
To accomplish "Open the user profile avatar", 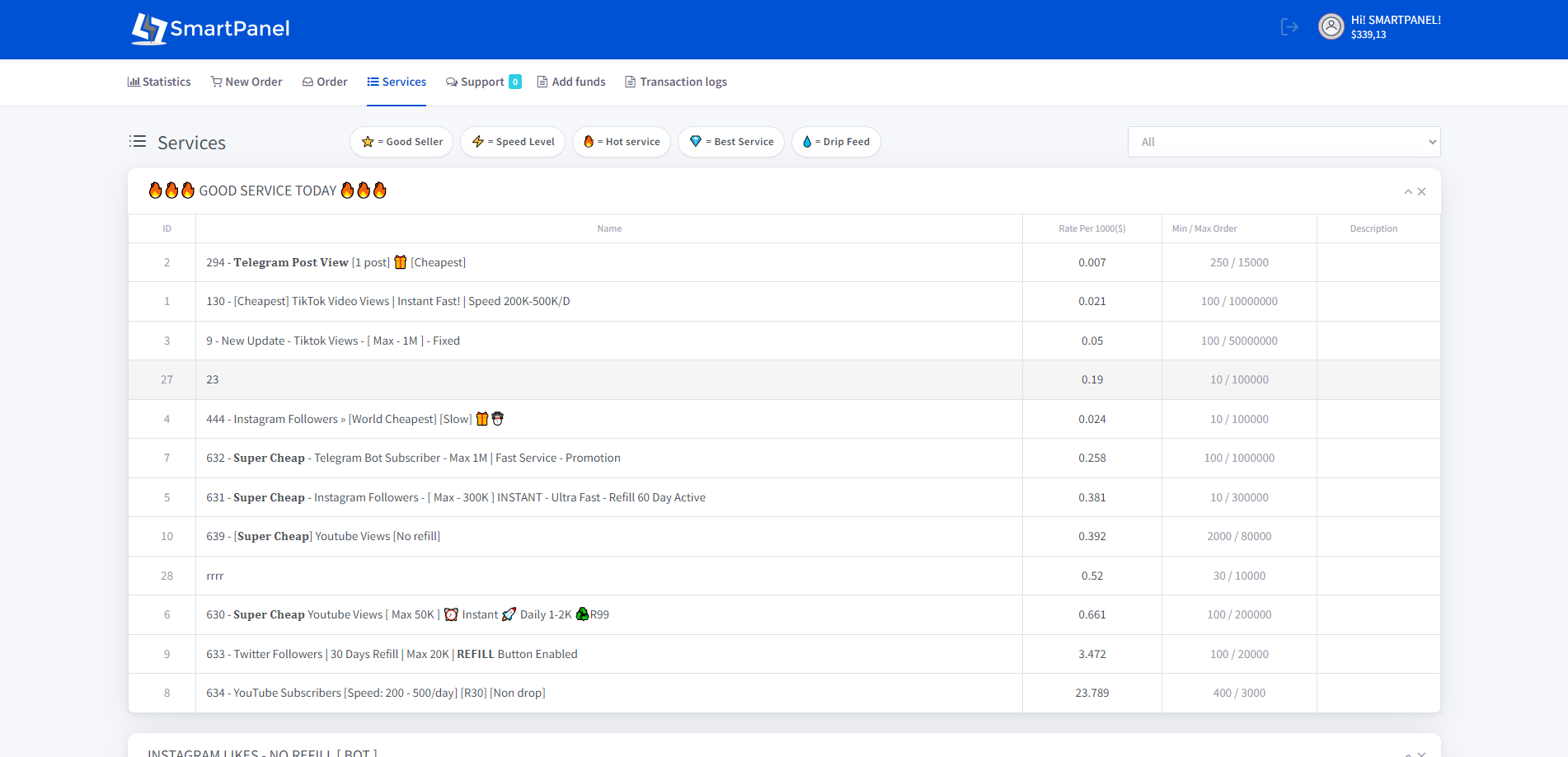I will [x=1331, y=27].
